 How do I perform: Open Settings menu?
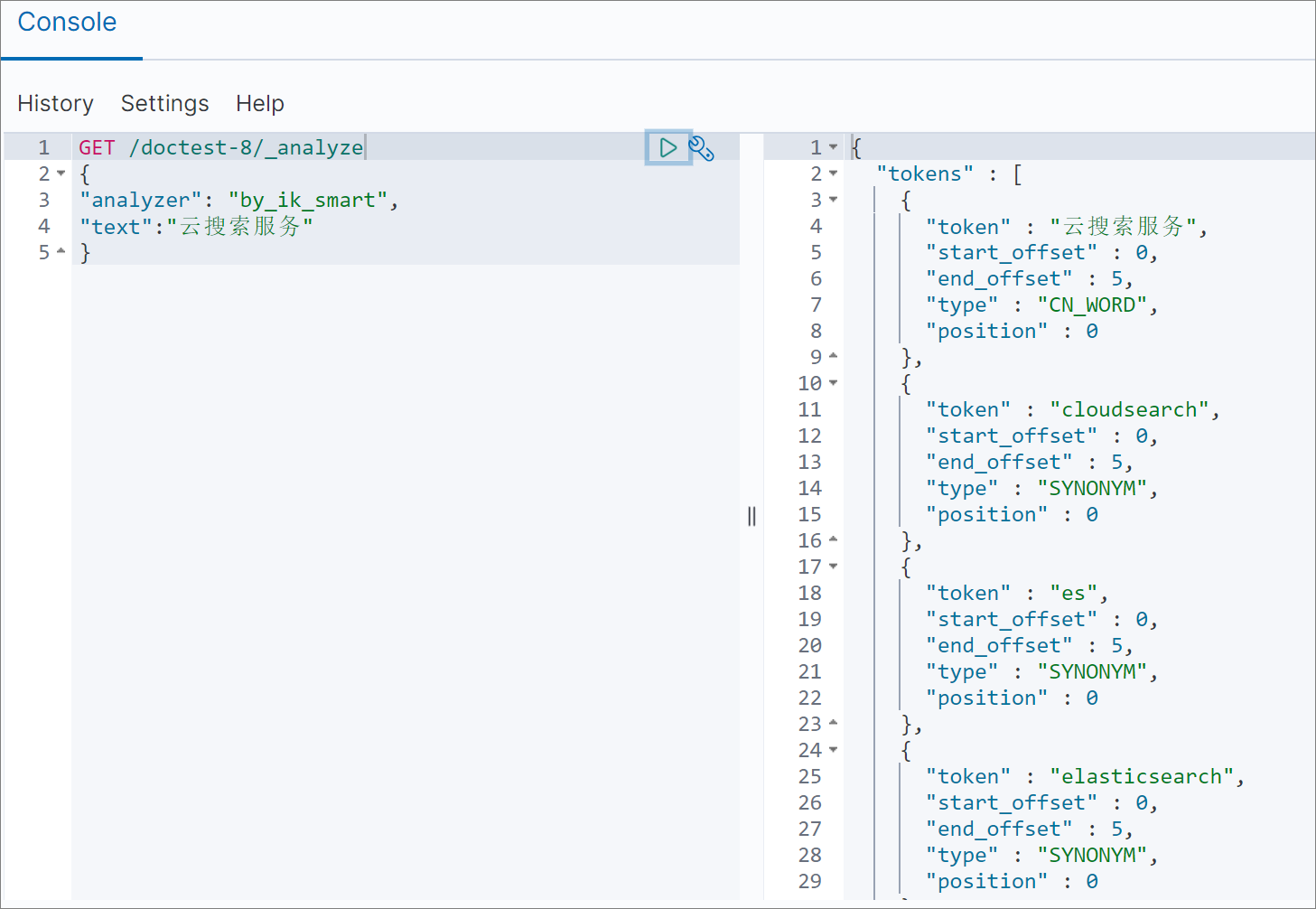165,104
